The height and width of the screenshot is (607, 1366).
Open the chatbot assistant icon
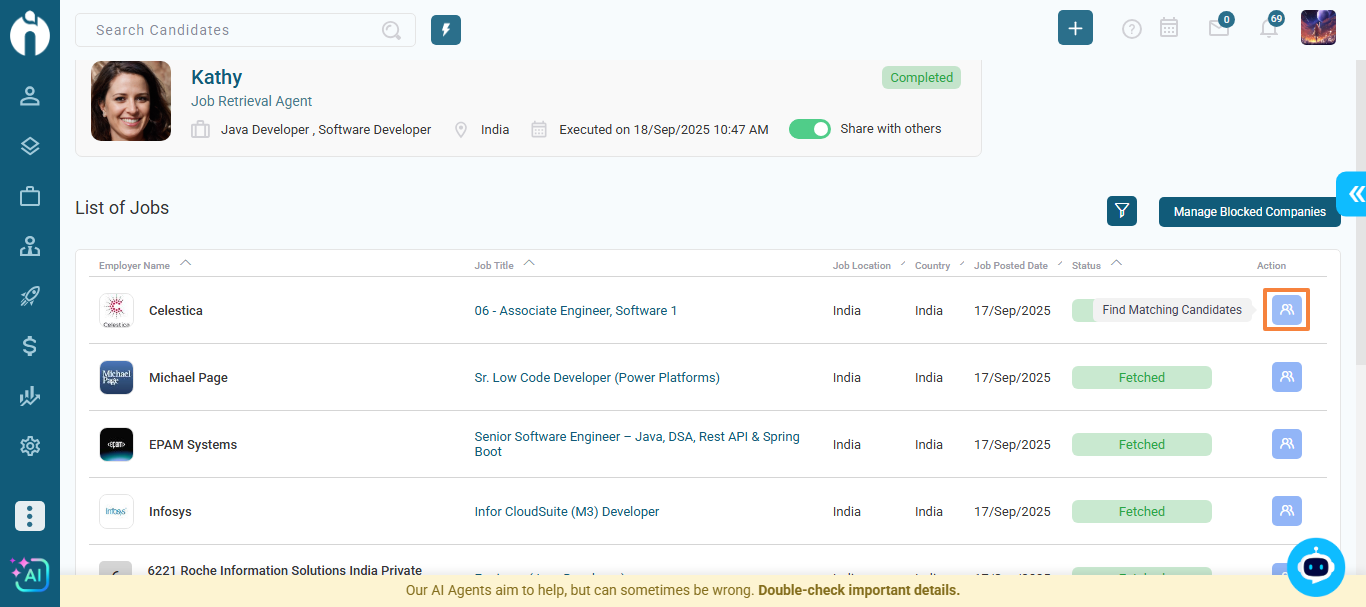[x=1315, y=566]
